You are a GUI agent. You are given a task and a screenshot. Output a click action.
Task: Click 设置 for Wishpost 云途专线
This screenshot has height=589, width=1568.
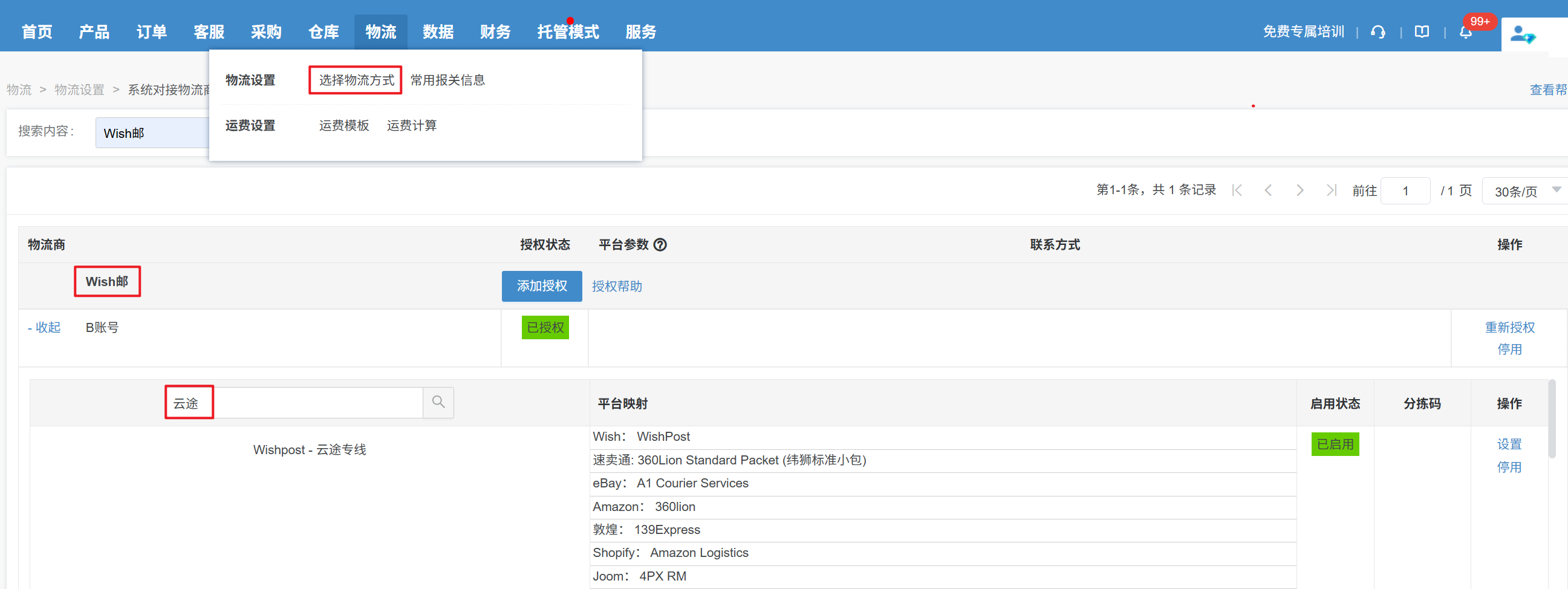1509,444
